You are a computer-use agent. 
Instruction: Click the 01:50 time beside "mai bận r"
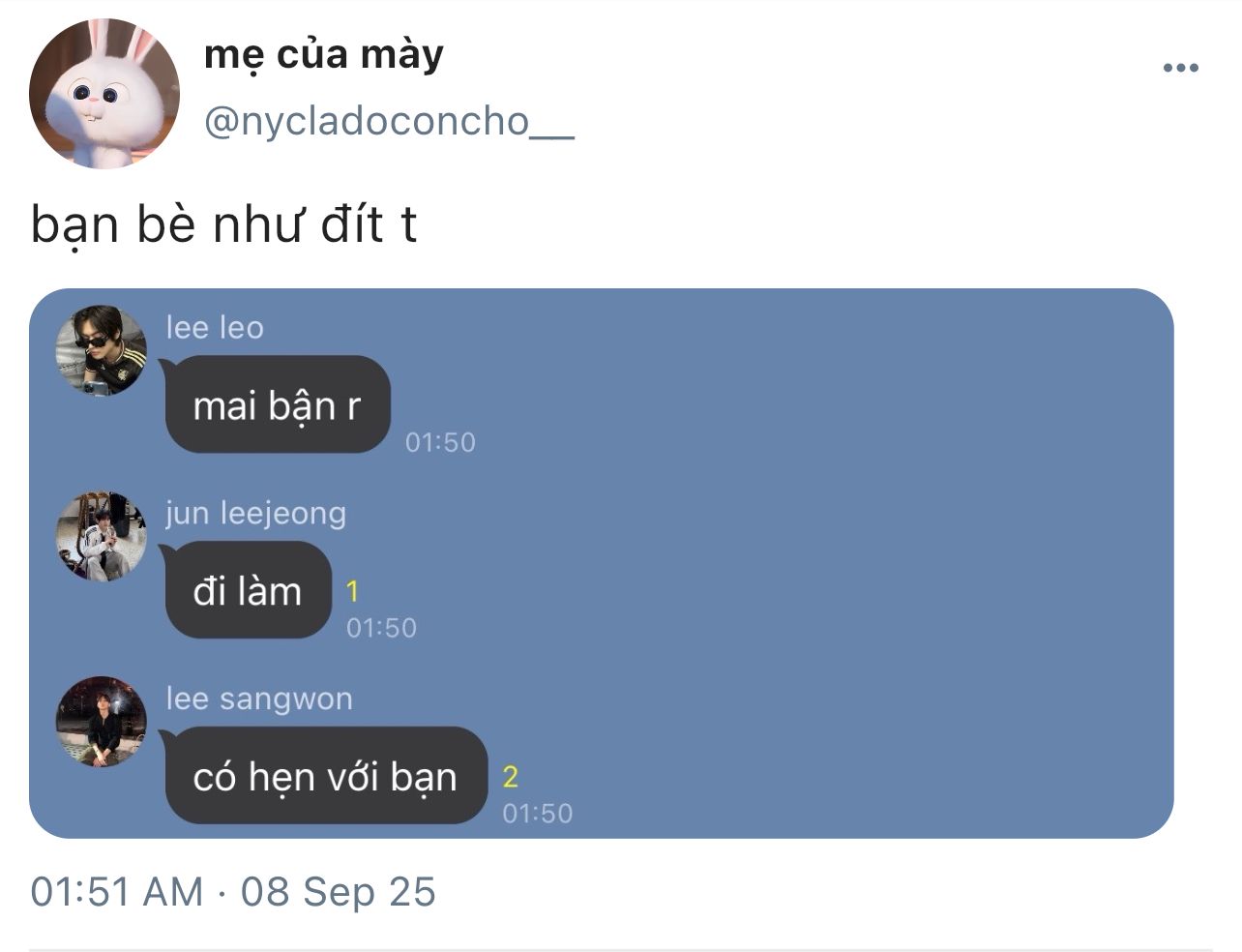pos(441,442)
